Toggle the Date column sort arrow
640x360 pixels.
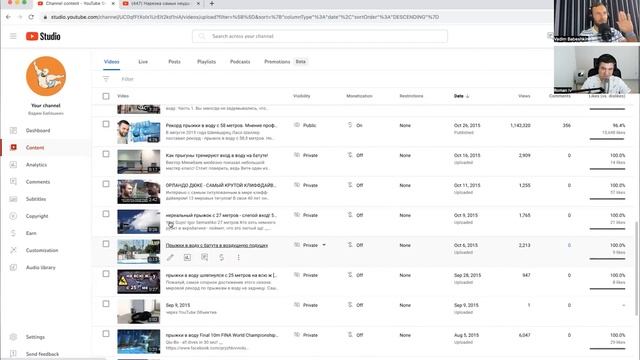click(468, 96)
